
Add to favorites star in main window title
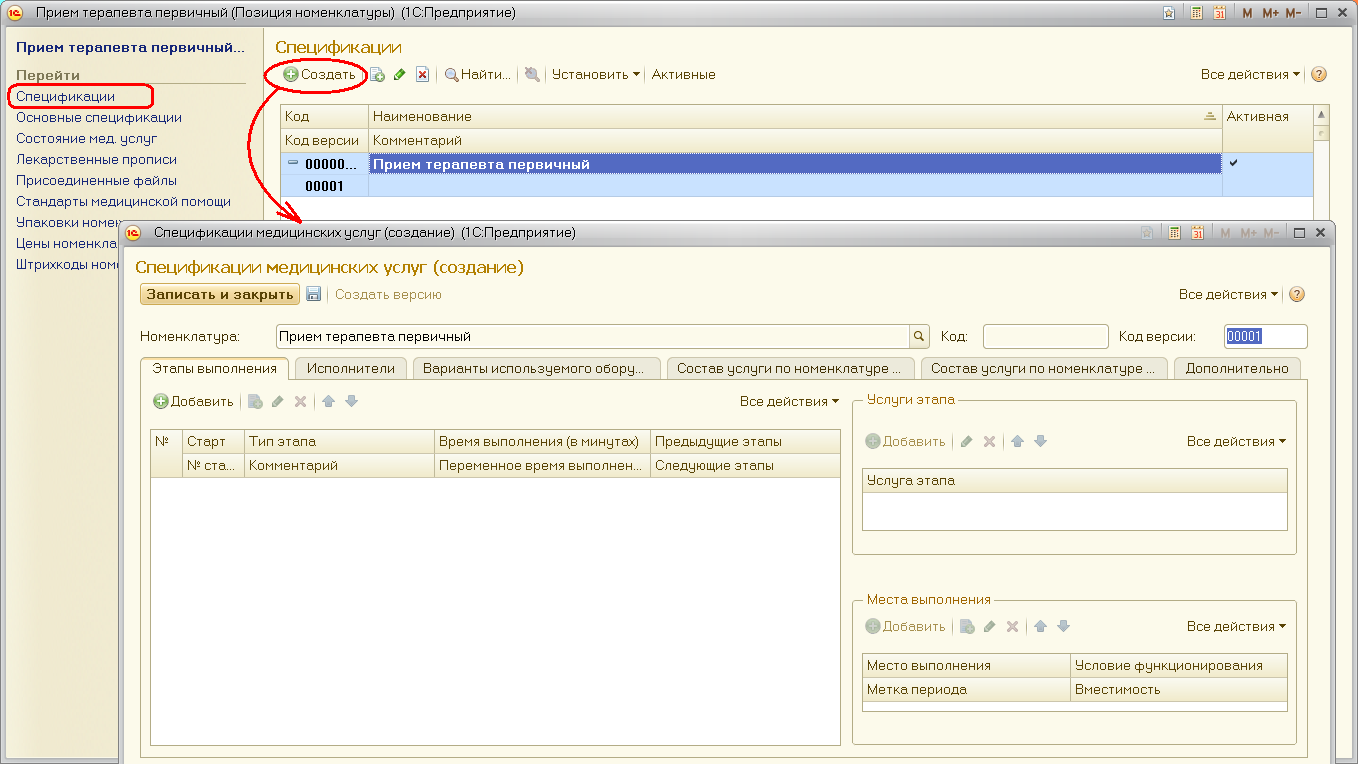(1169, 13)
